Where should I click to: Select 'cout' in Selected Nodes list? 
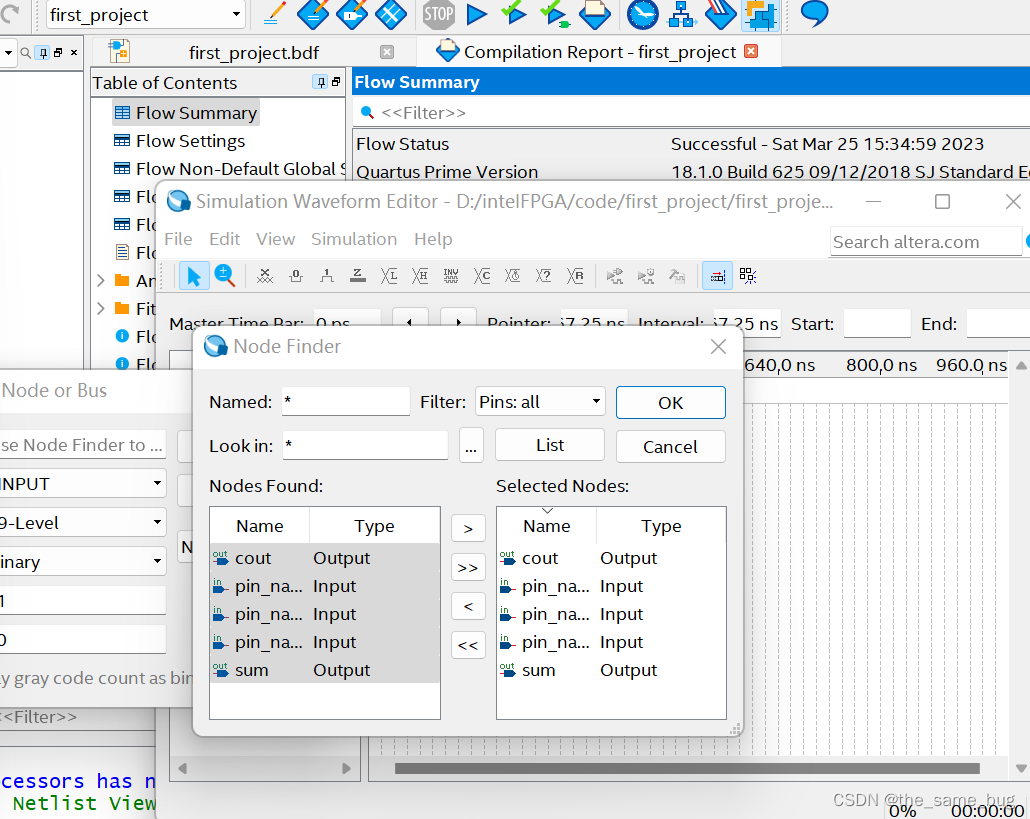(611, 558)
